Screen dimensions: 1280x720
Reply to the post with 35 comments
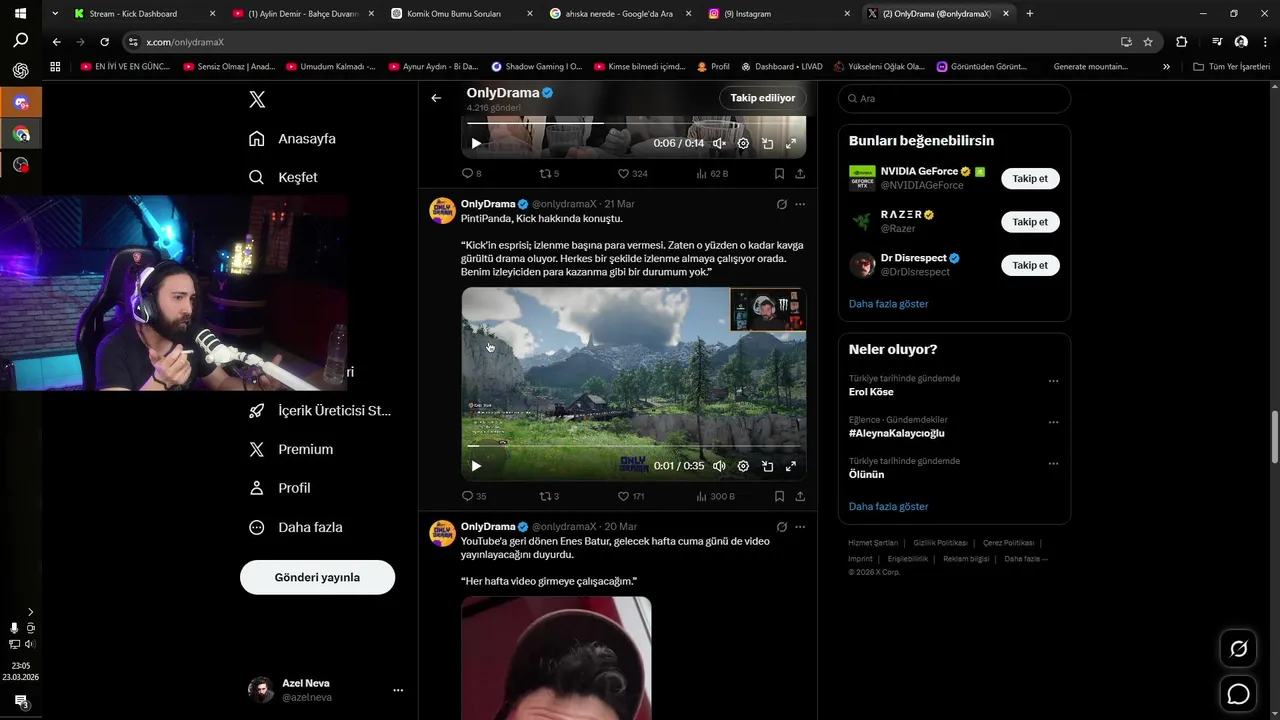click(474, 496)
